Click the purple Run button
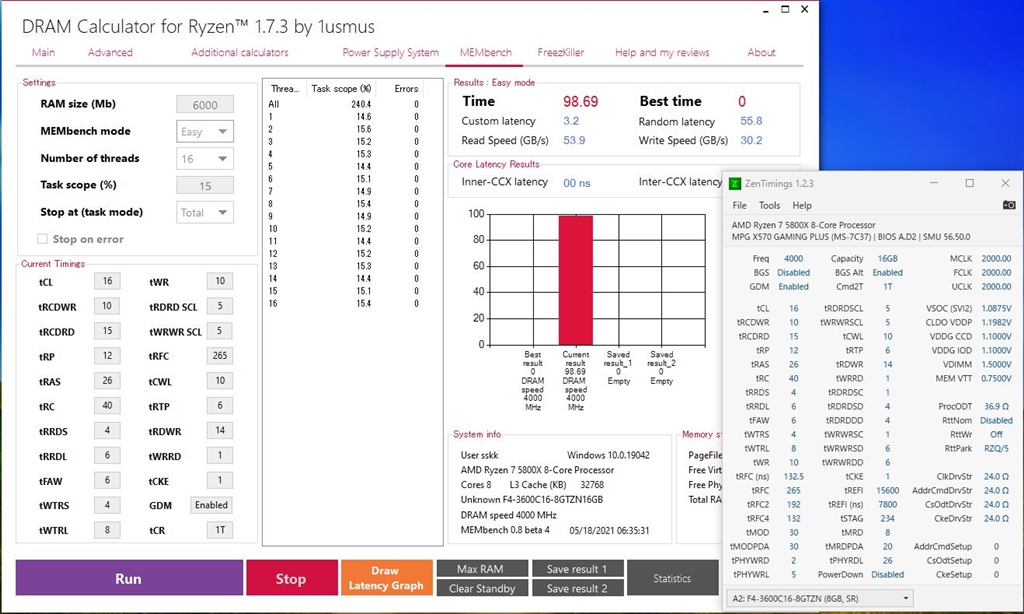Image resolution: width=1024 pixels, height=614 pixels. coord(129,577)
